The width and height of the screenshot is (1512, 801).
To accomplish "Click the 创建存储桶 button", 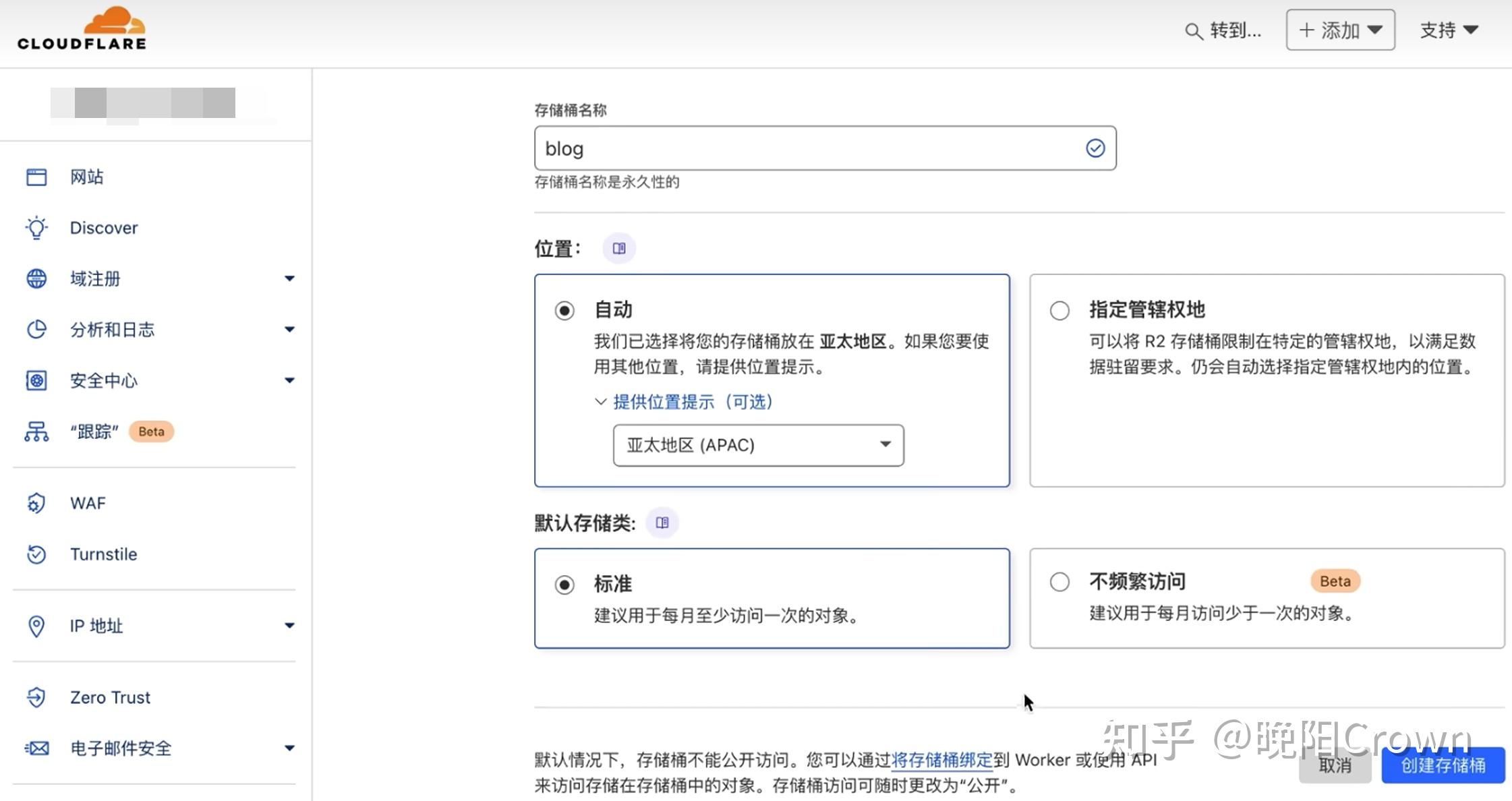I will point(1443,764).
